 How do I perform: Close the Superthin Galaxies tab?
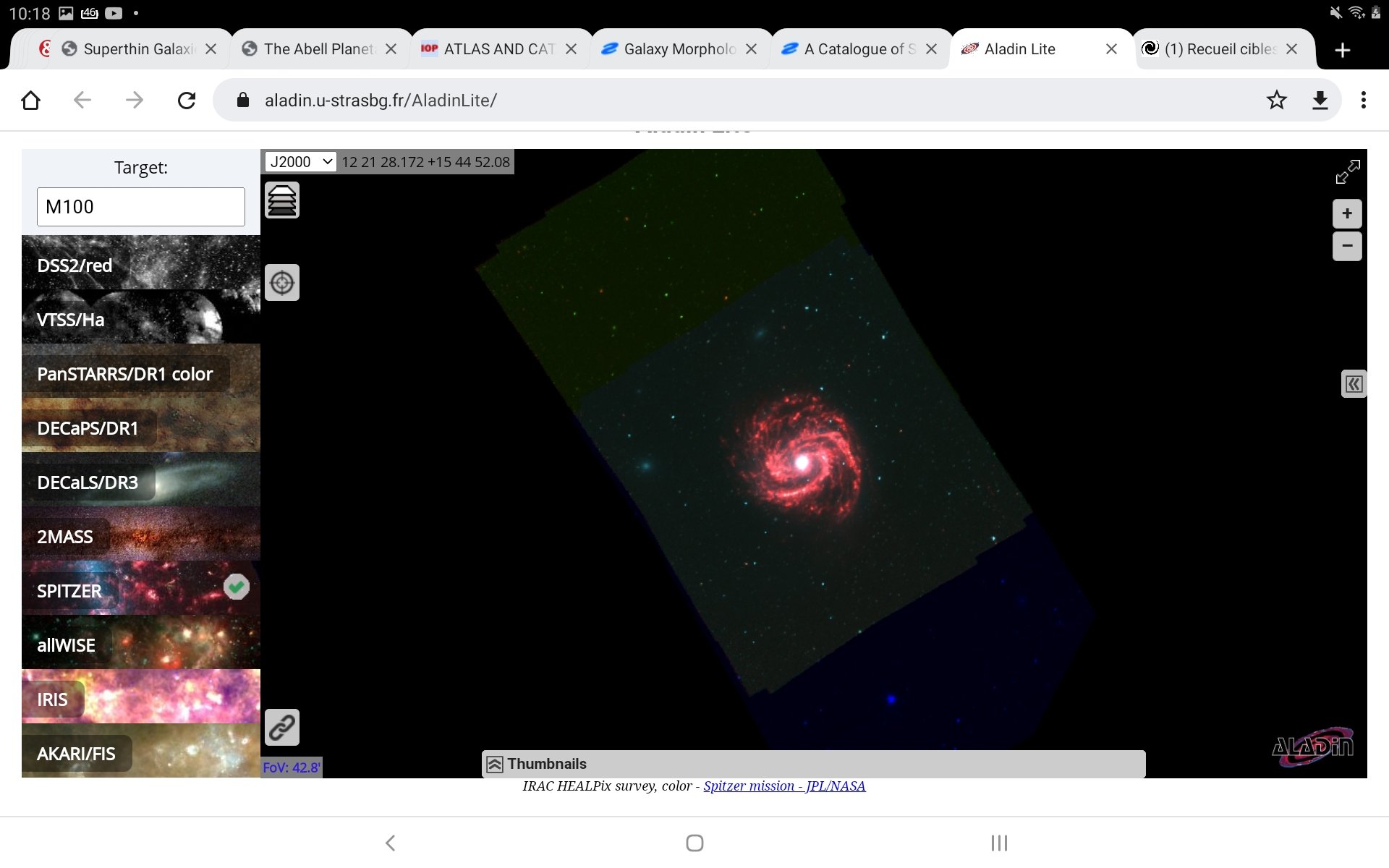pyautogui.click(x=211, y=49)
